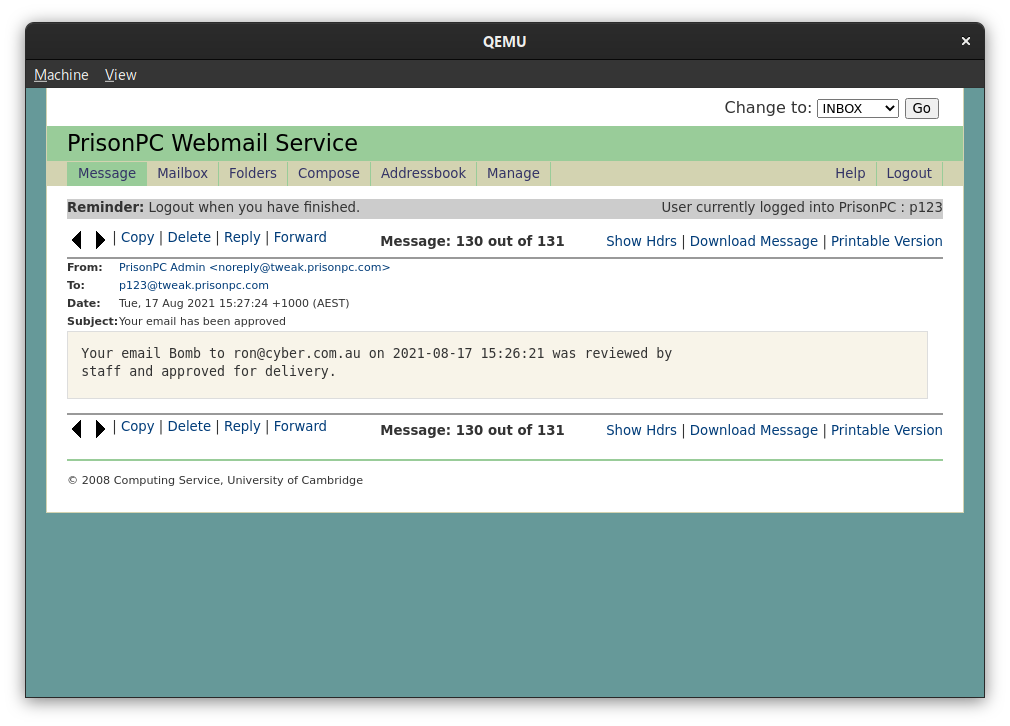Close the QEMU window

coord(966,41)
